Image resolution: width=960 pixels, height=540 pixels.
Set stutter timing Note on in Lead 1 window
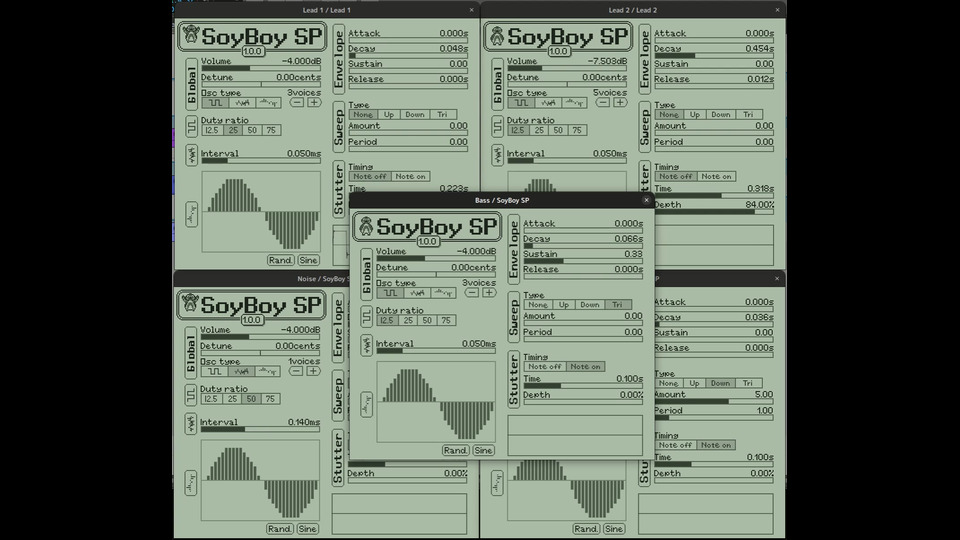pos(410,176)
